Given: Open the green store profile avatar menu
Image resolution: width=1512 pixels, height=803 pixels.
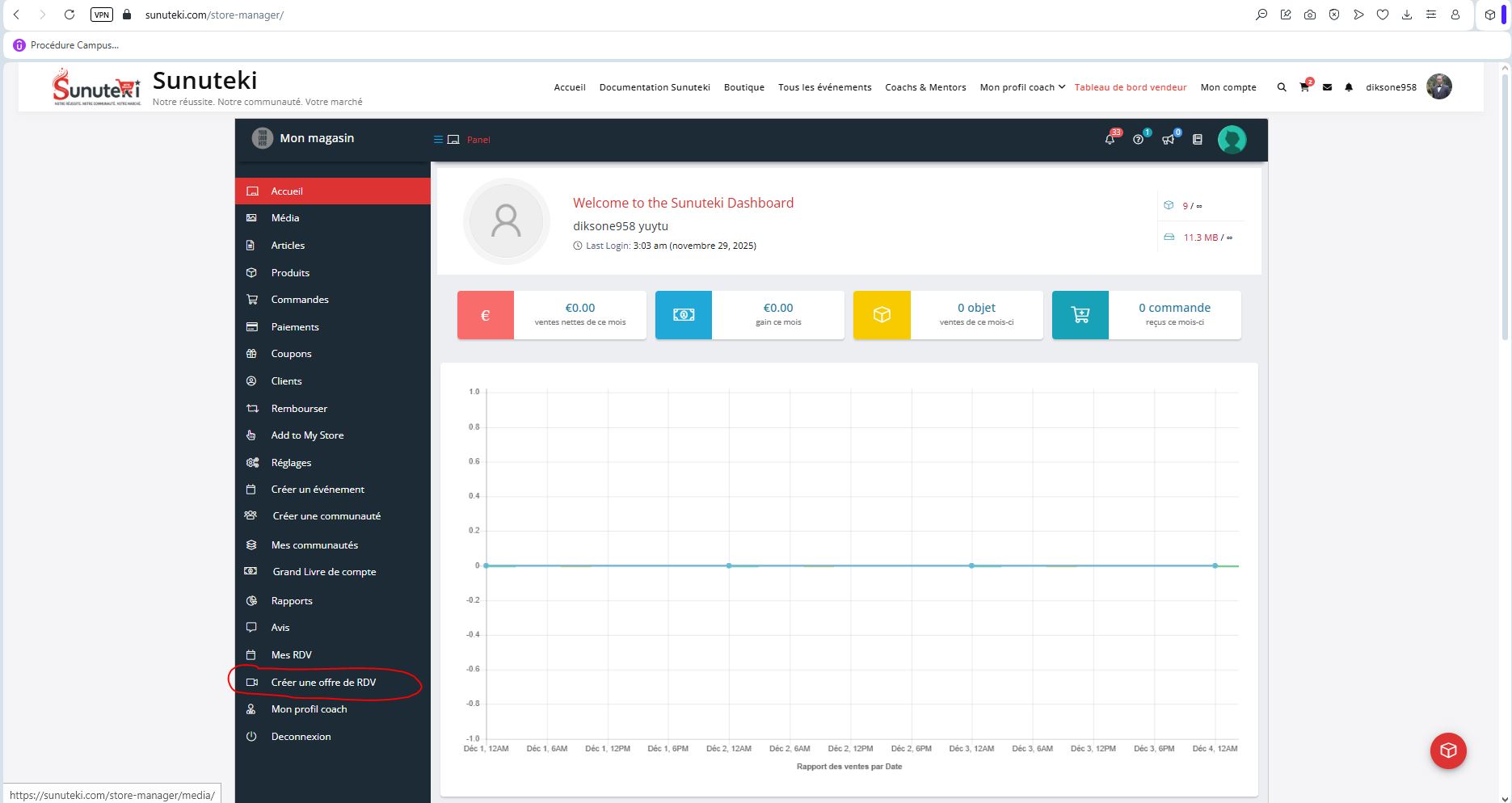Looking at the screenshot, I should [x=1232, y=140].
